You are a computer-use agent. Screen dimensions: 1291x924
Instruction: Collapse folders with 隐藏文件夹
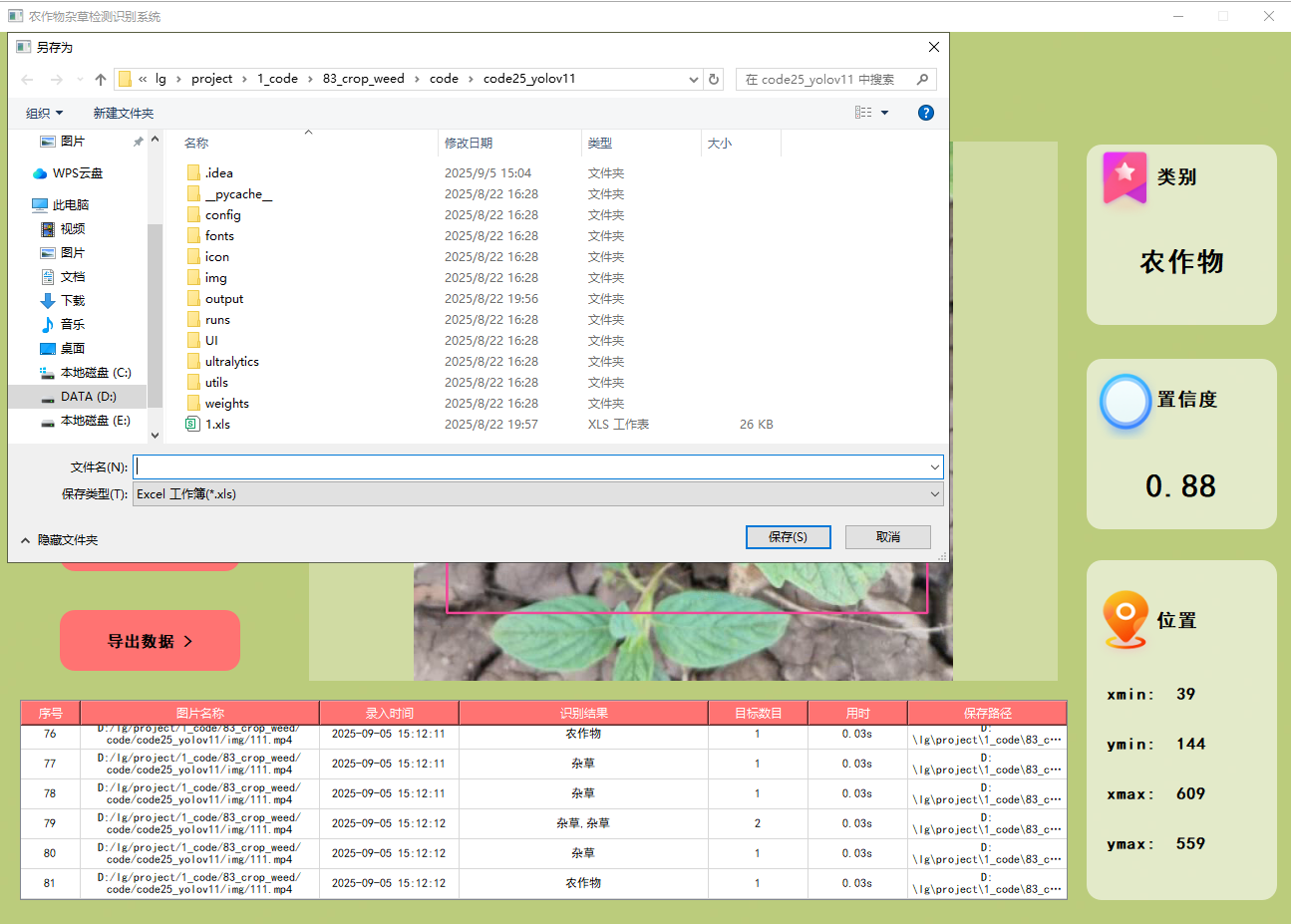(60, 540)
